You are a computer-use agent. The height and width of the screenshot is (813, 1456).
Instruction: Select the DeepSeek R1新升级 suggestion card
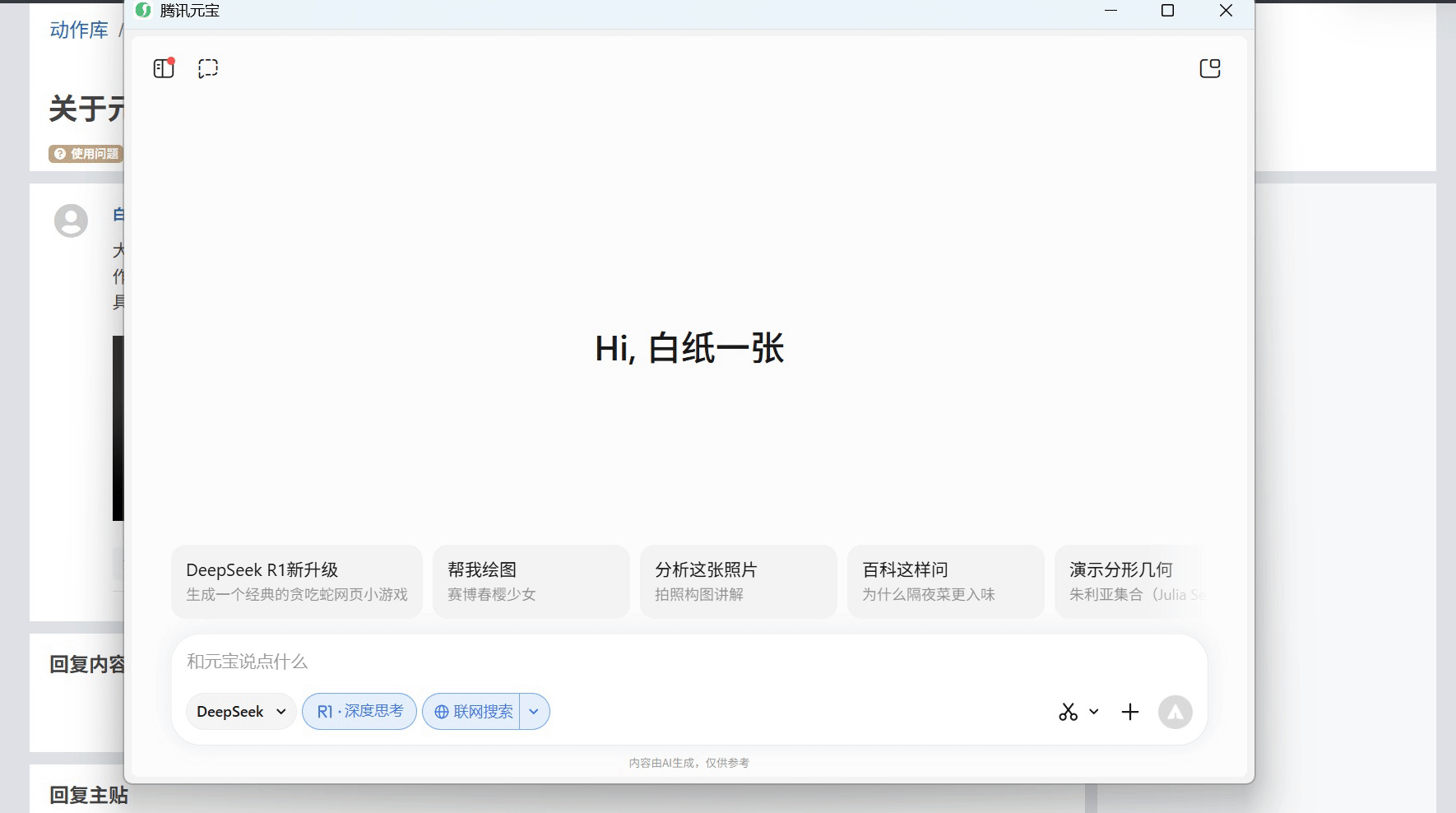click(297, 581)
